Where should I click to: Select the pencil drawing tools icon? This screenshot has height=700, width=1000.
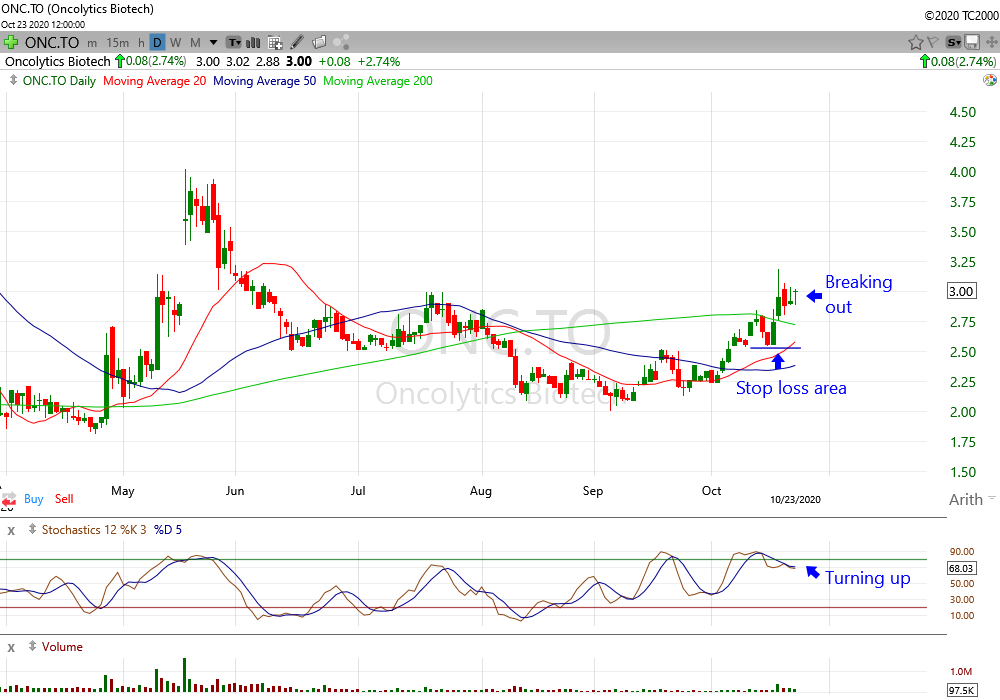pyautogui.click(x=297, y=43)
